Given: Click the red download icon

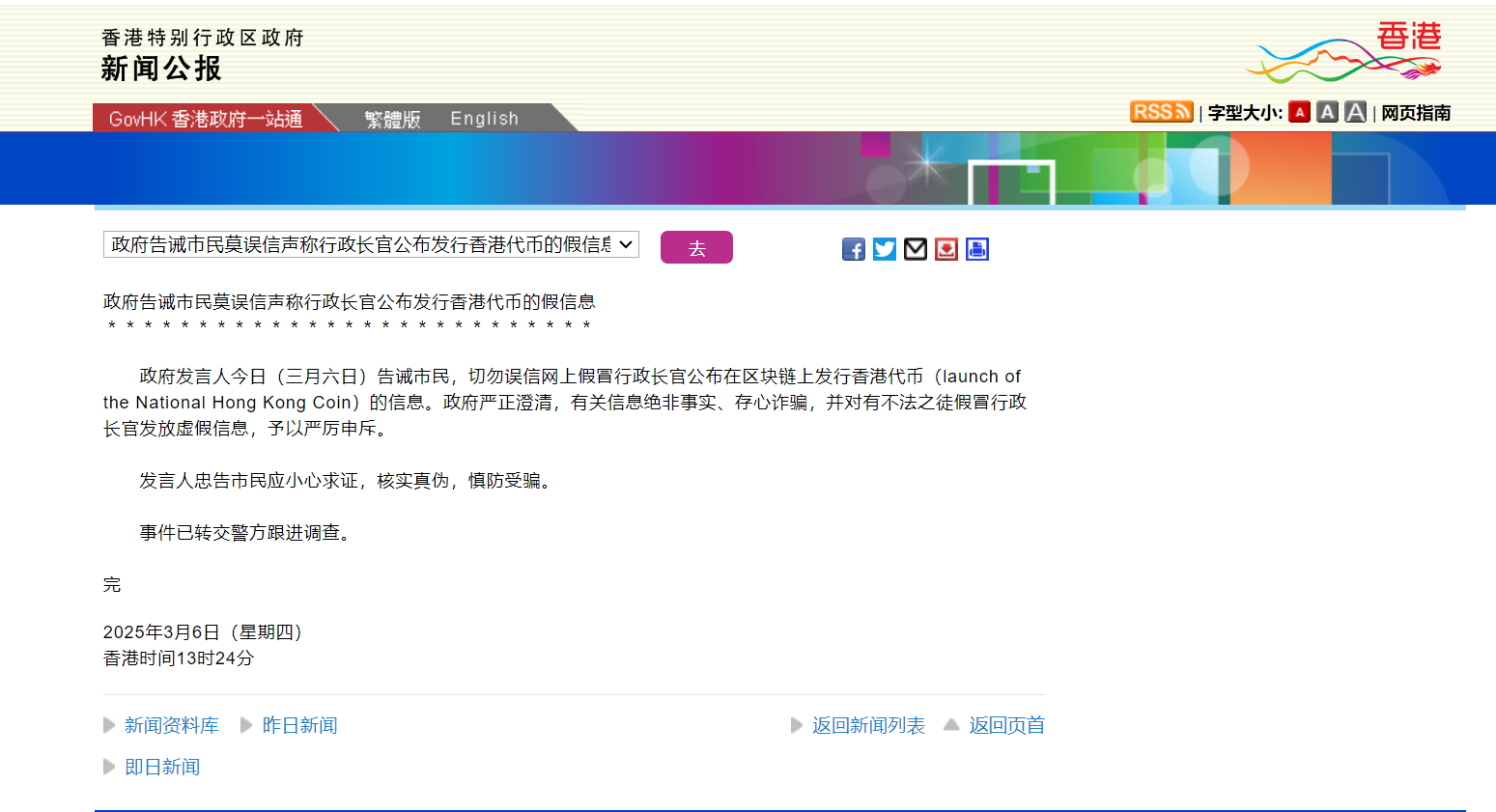Looking at the screenshot, I should 946,249.
